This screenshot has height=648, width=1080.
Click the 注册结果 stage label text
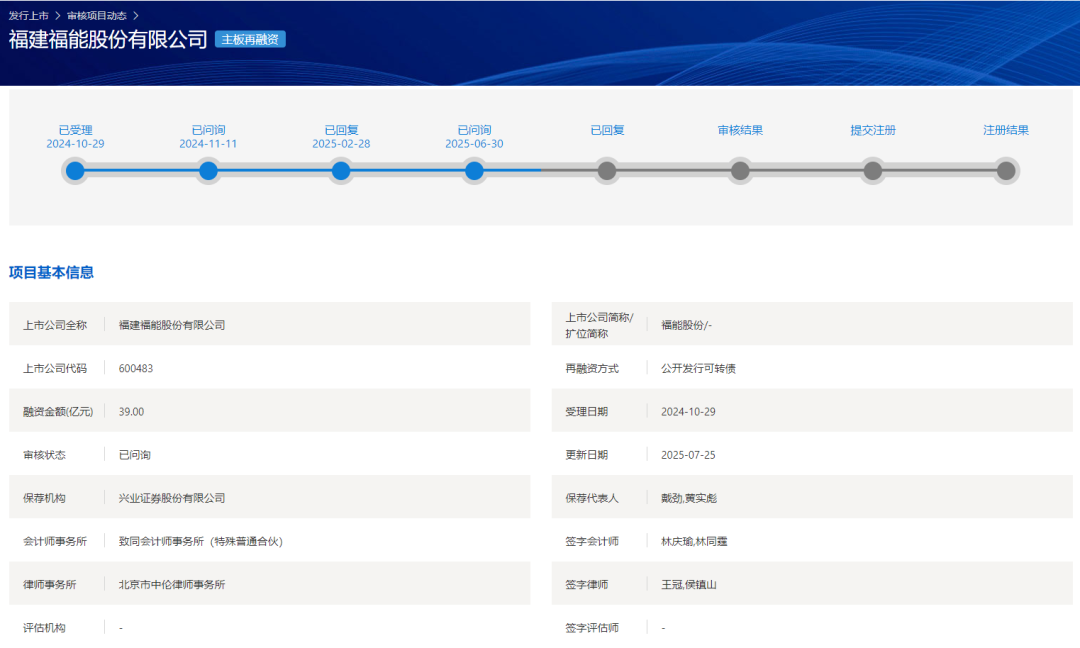click(1006, 130)
